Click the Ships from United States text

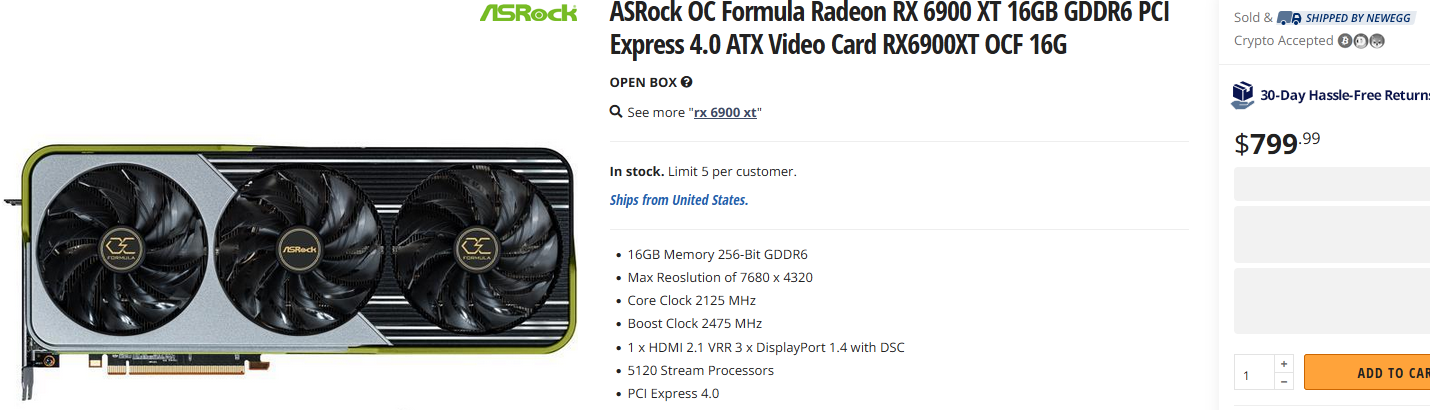[x=679, y=200]
